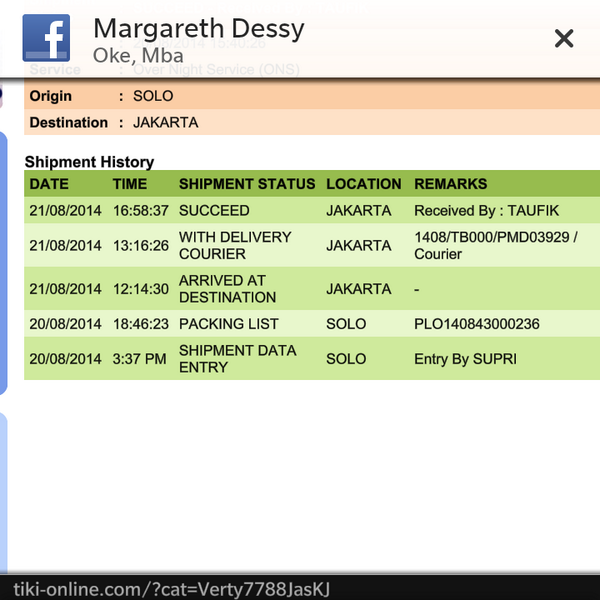This screenshot has width=600, height=600.
Task: Click the Origin label
Action: pyautogui.click(x=51, y=96)
